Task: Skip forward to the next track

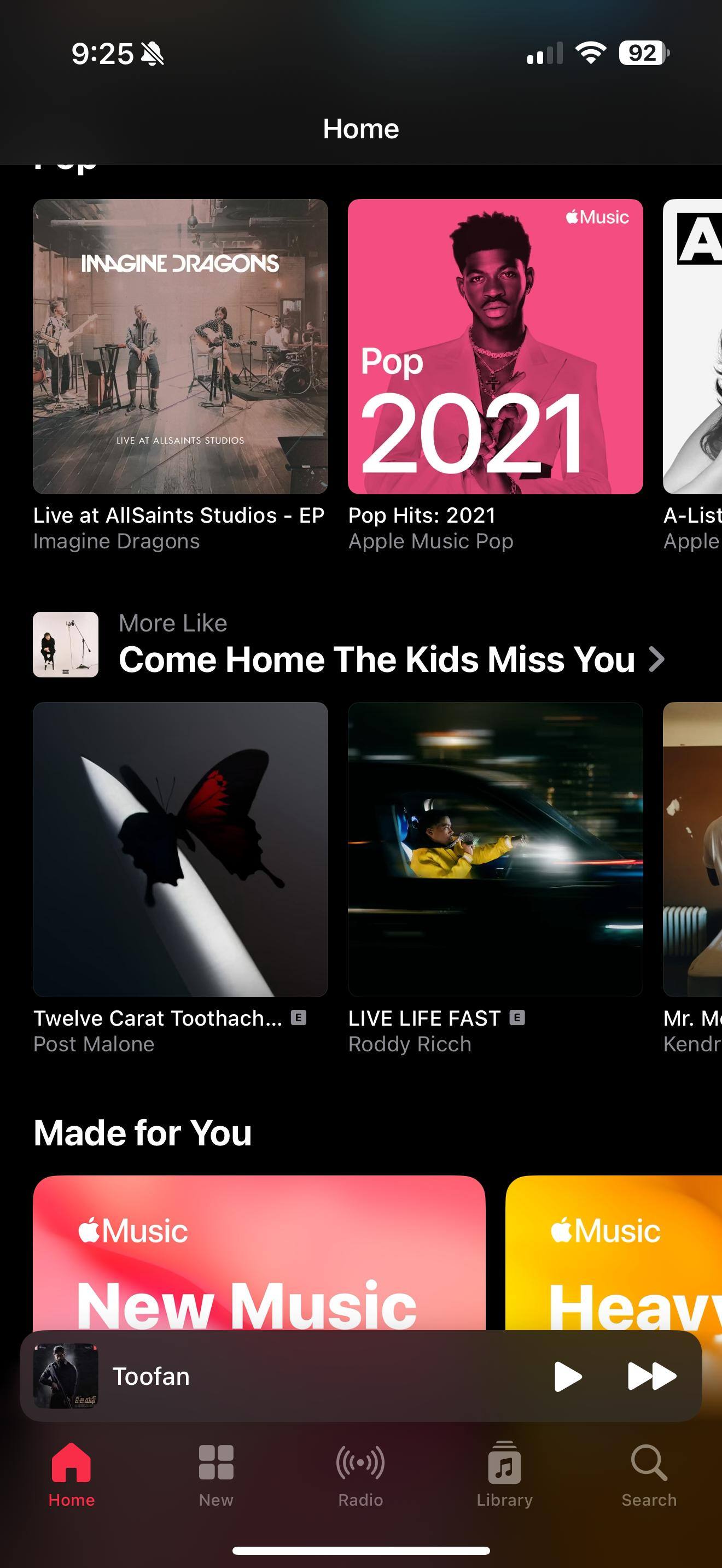Action: point(652,1376)
